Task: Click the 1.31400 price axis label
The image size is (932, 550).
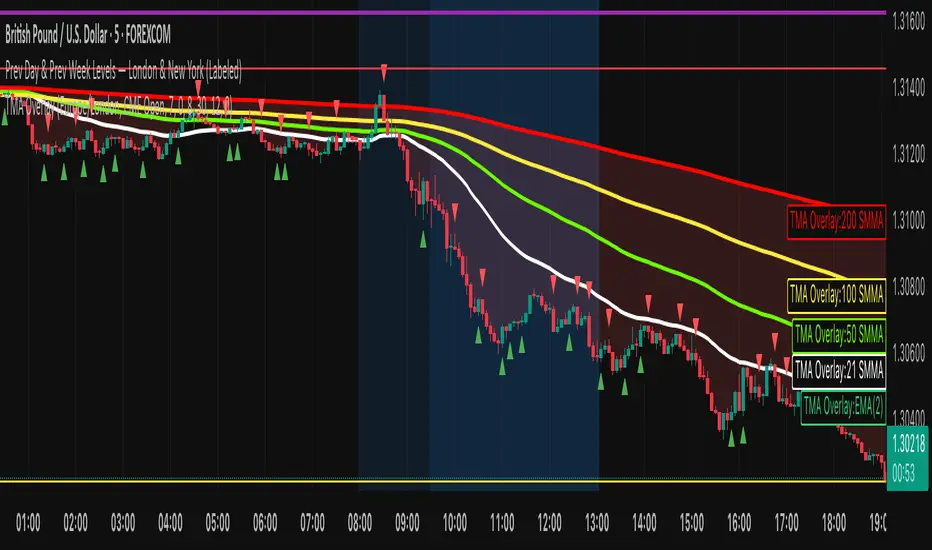Action: 909,89
